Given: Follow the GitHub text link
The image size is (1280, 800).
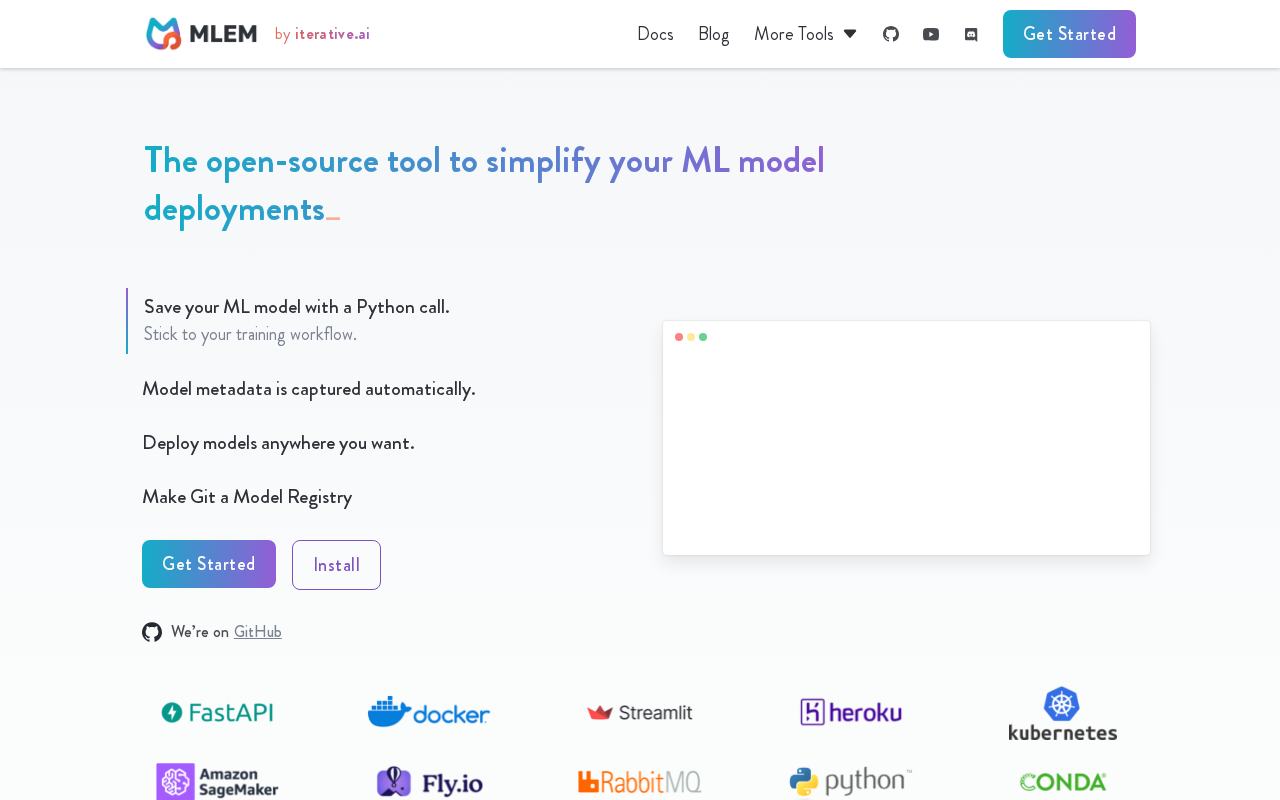Looking at the screenshot, I should 258,632.
